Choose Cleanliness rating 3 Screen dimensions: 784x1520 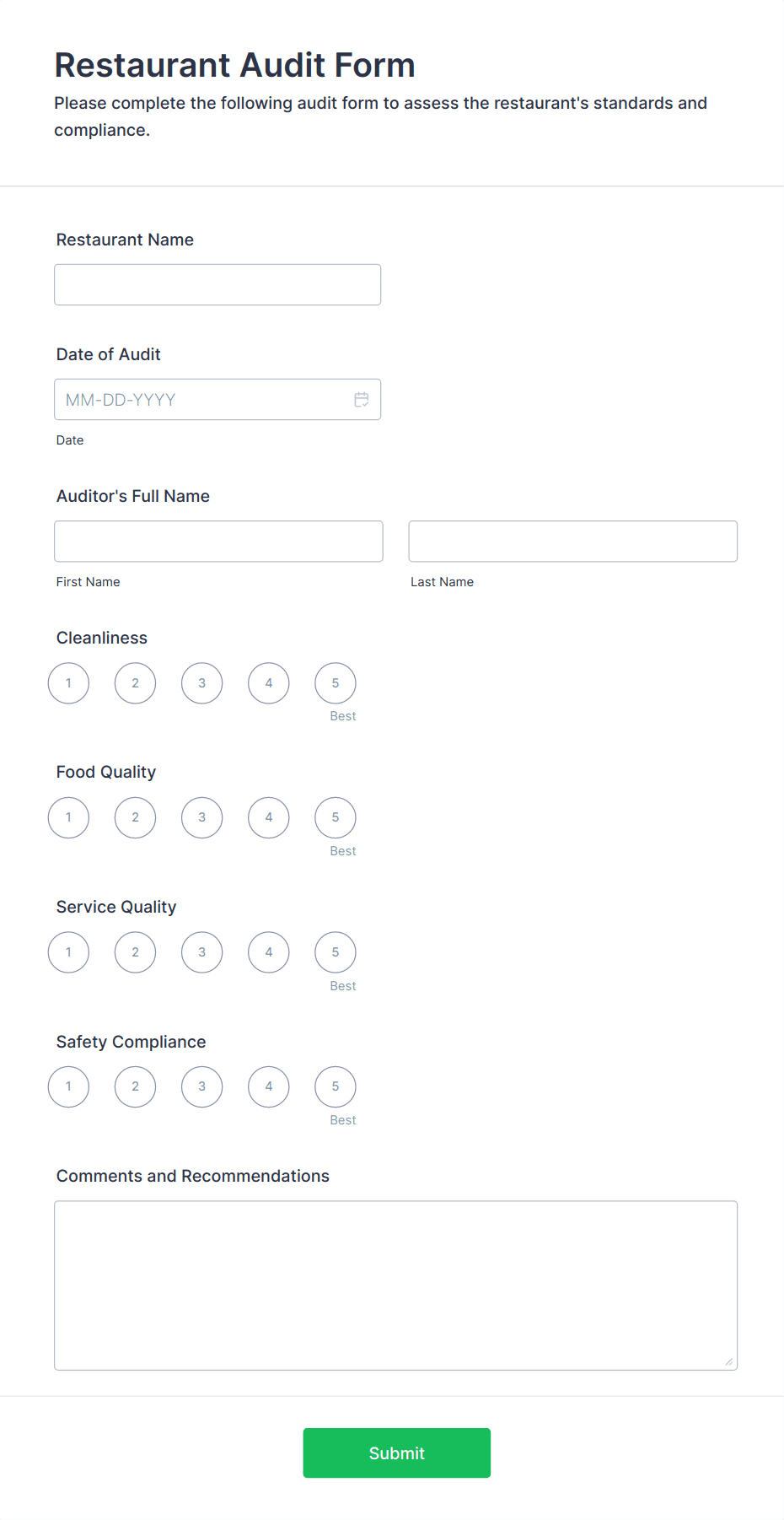(202, 683)
